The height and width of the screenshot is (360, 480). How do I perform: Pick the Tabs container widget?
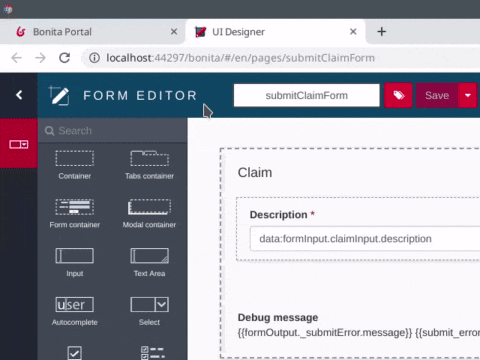149,165
